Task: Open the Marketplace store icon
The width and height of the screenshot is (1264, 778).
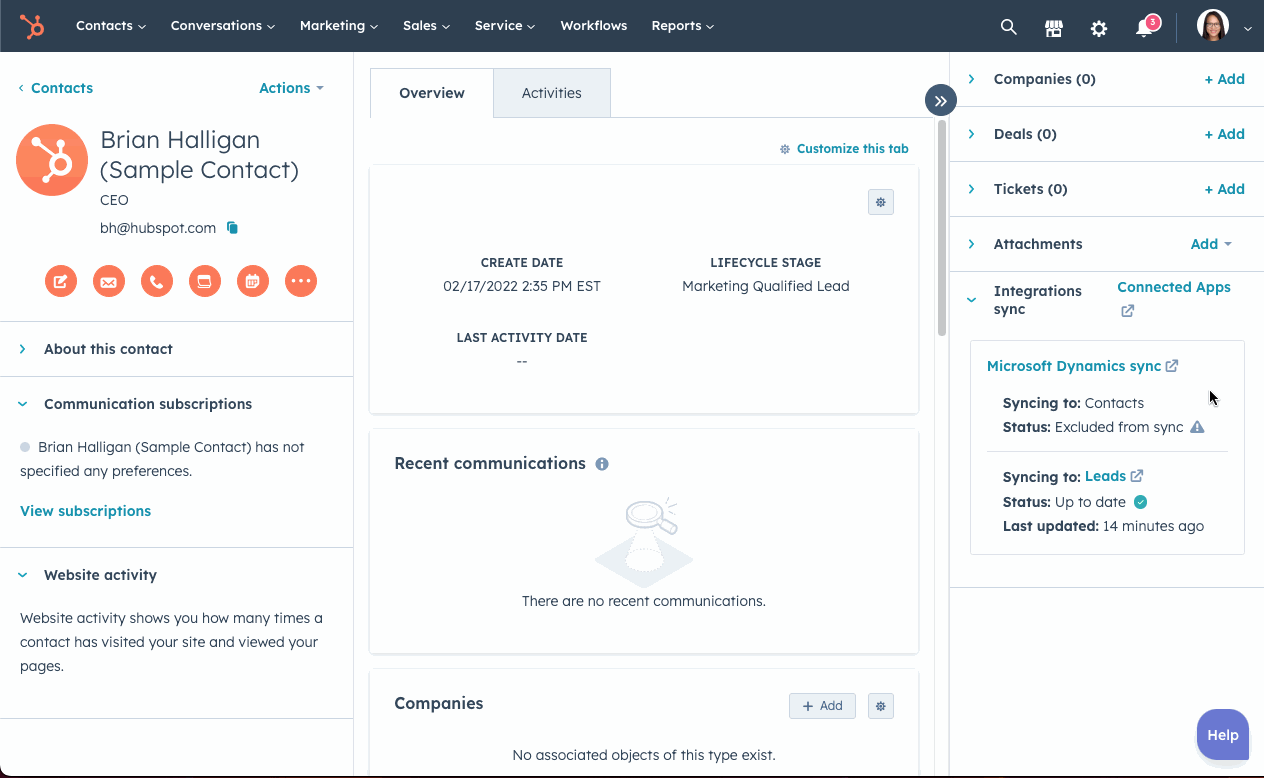Action: click(x=1054, y=28)
